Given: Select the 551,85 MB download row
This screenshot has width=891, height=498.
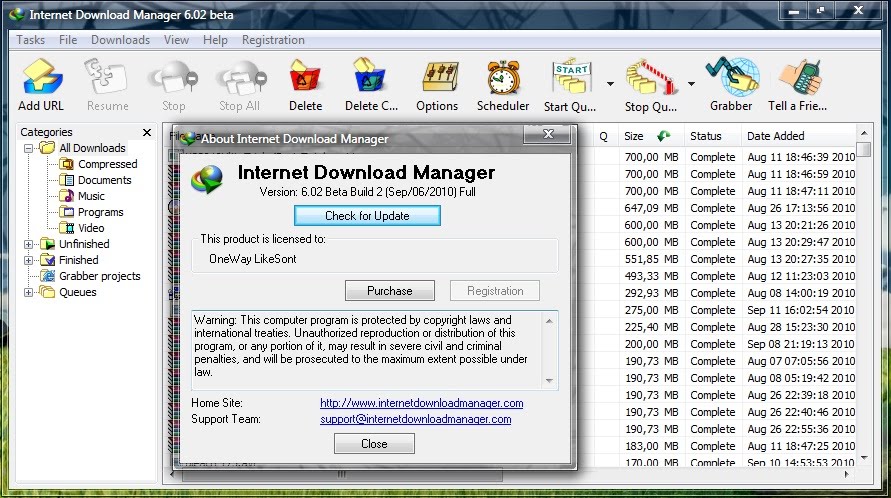Looking at the screenshot, I should coord(723,259).
